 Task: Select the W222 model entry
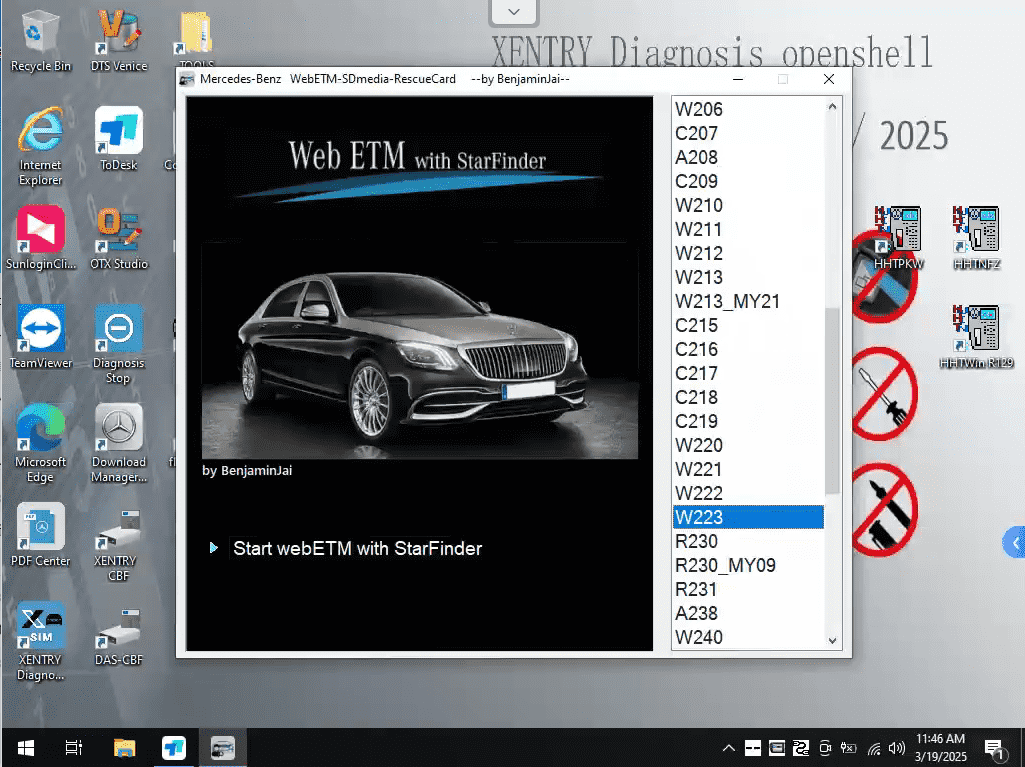[x=699, y=493]
